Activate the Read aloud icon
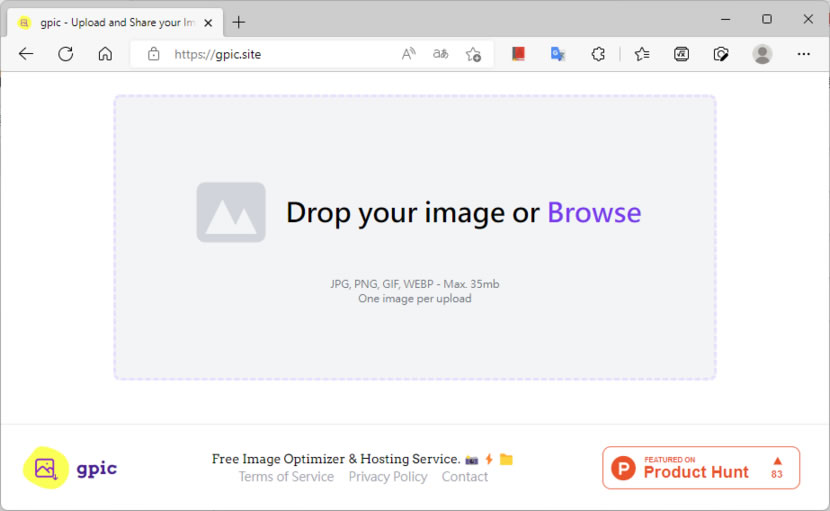This screenshot has height=511, width=830. click(408, 54)
